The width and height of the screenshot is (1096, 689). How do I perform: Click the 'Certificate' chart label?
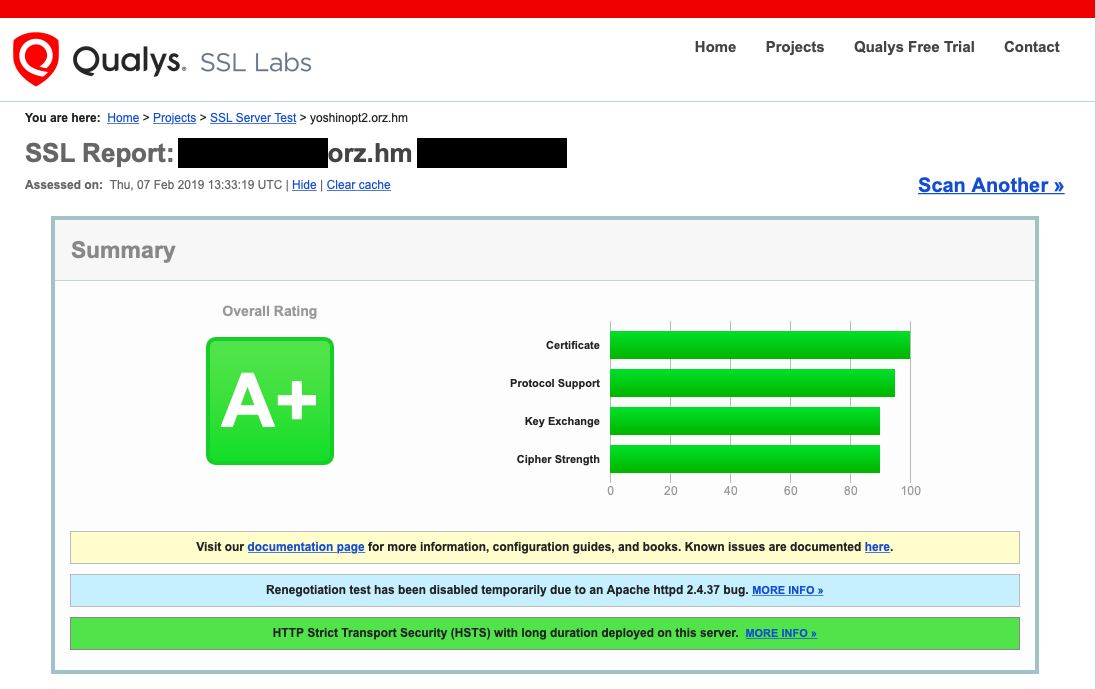(572, 345)
